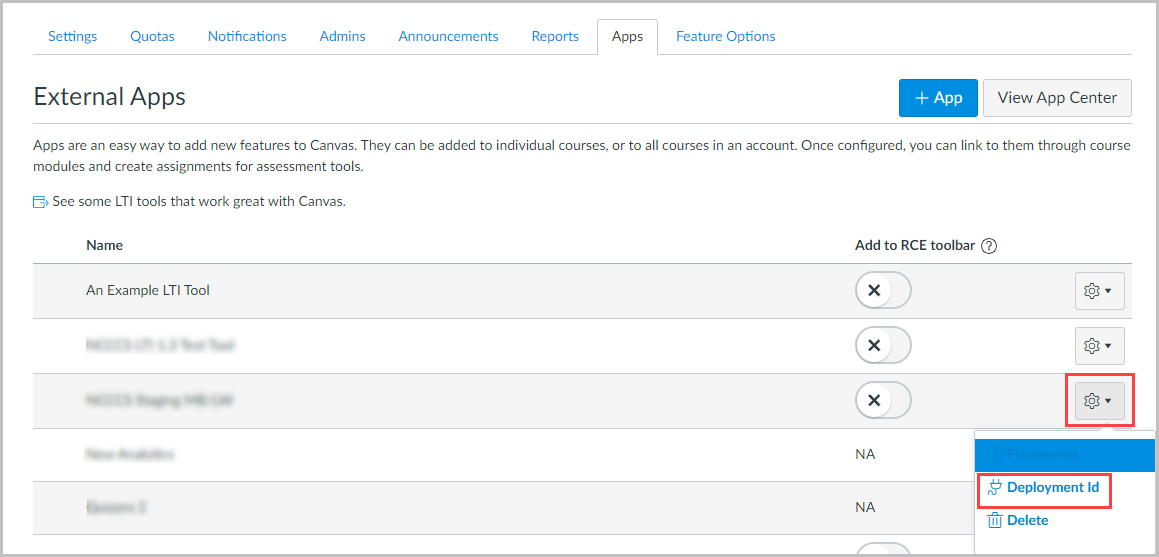Click the external link icon before See some LTI tools
This screenshot has width=1159, height=557.
click(41, 202)
